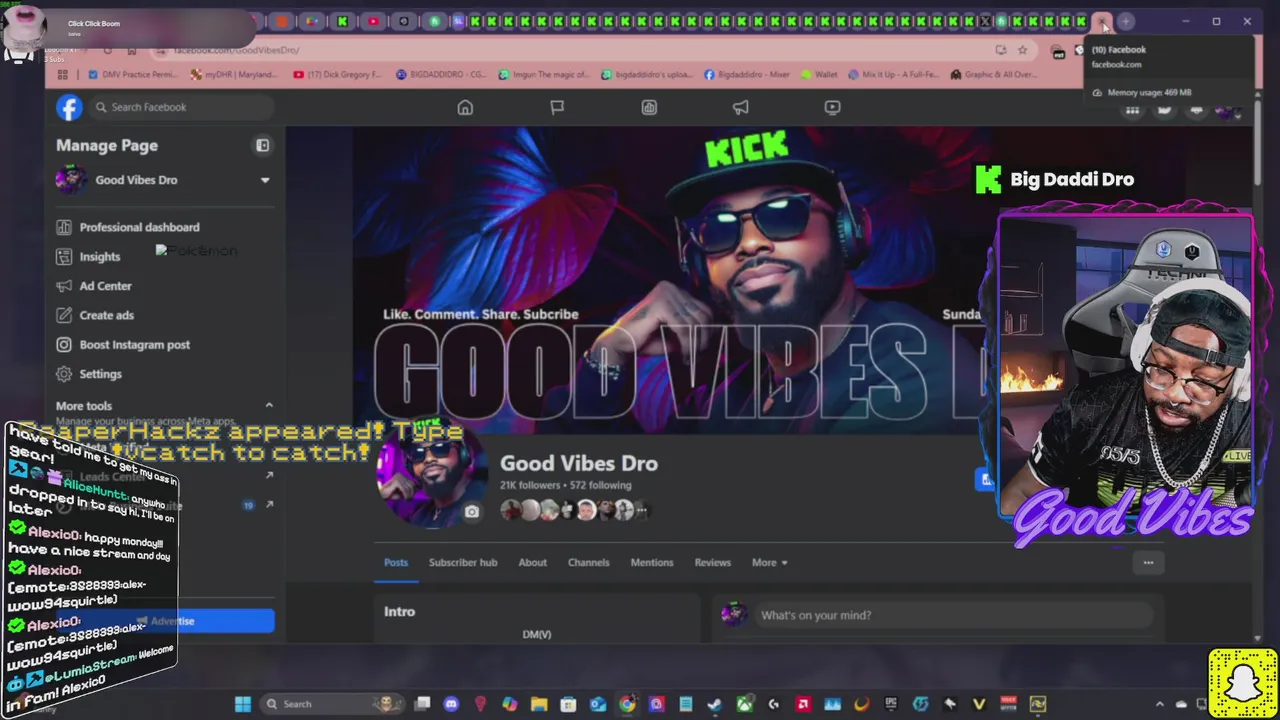This screenshot has width=1280, height=720.
Task: Switch to the X browser tab
Action: pos(984,21)
